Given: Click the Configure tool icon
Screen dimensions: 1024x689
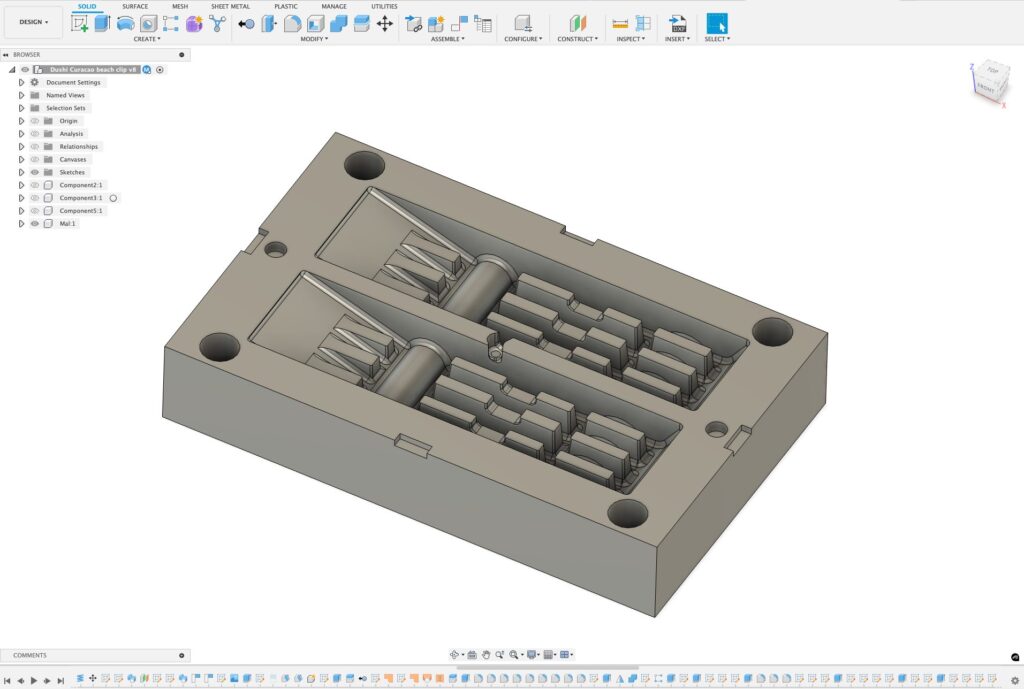Looking at the screenshot, I should pyautogui.click(x=522, y=24).
